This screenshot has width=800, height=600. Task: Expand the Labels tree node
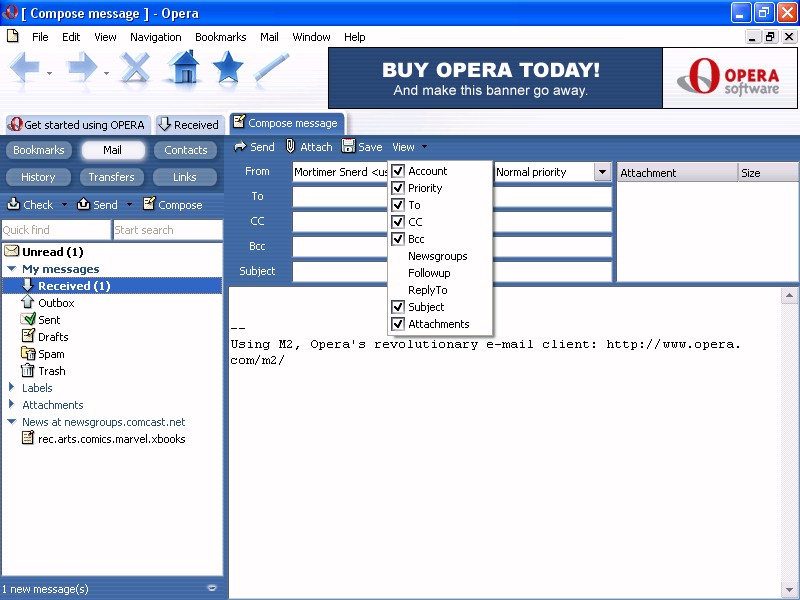tap(12, 388)
